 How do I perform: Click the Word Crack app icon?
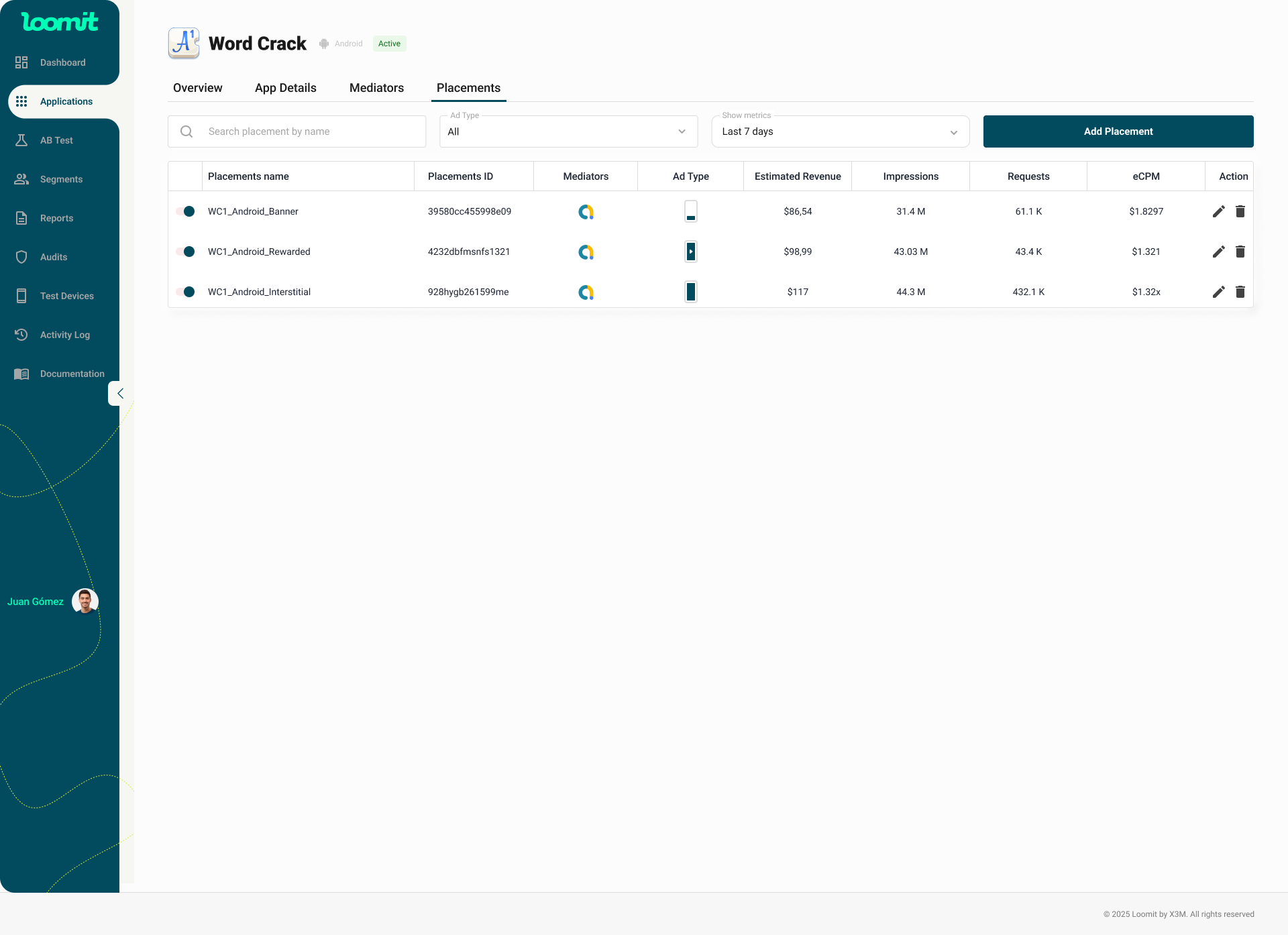pyautogui.click(x=184, y=43)
